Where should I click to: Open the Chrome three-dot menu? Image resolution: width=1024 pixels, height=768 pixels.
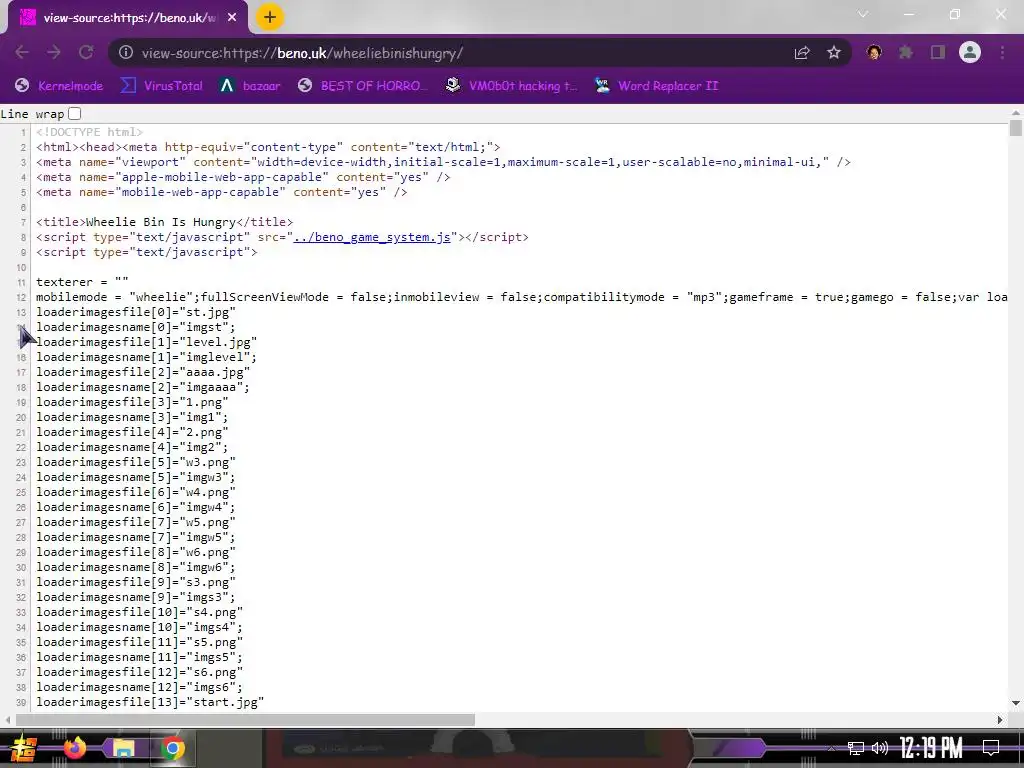coord(1002,52)
